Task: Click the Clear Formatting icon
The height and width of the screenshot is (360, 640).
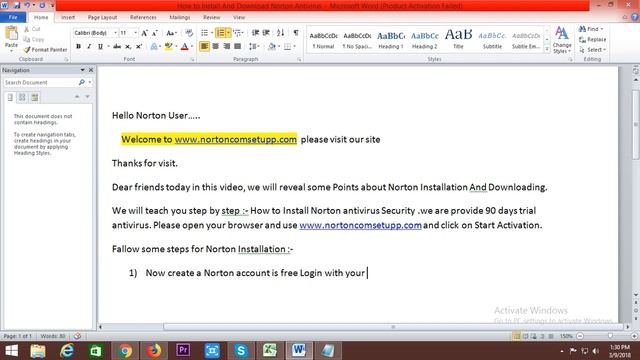Action: click(189, 33)
